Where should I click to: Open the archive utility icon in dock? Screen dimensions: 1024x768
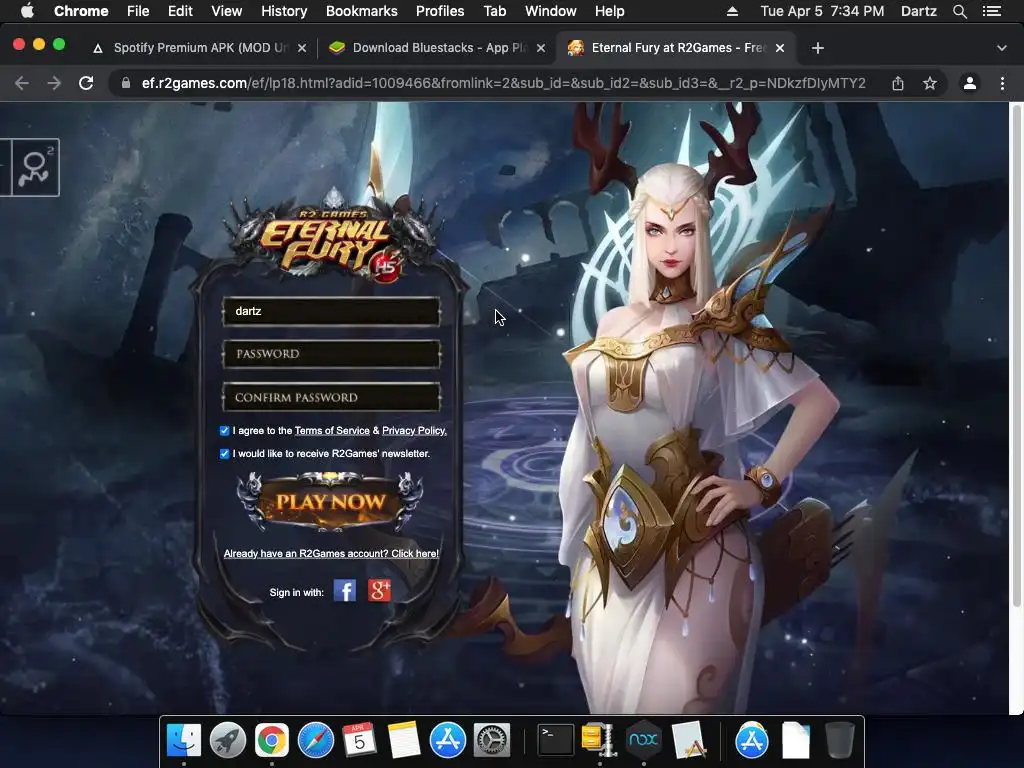599,740
